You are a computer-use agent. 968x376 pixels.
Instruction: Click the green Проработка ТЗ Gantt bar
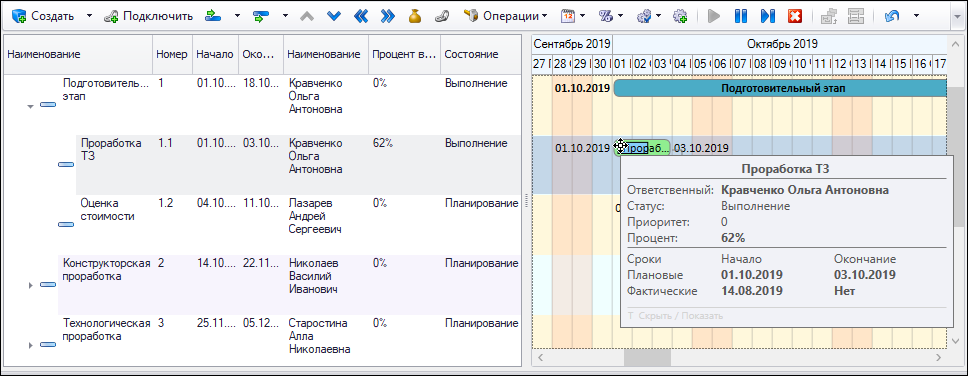coord(642,148)
